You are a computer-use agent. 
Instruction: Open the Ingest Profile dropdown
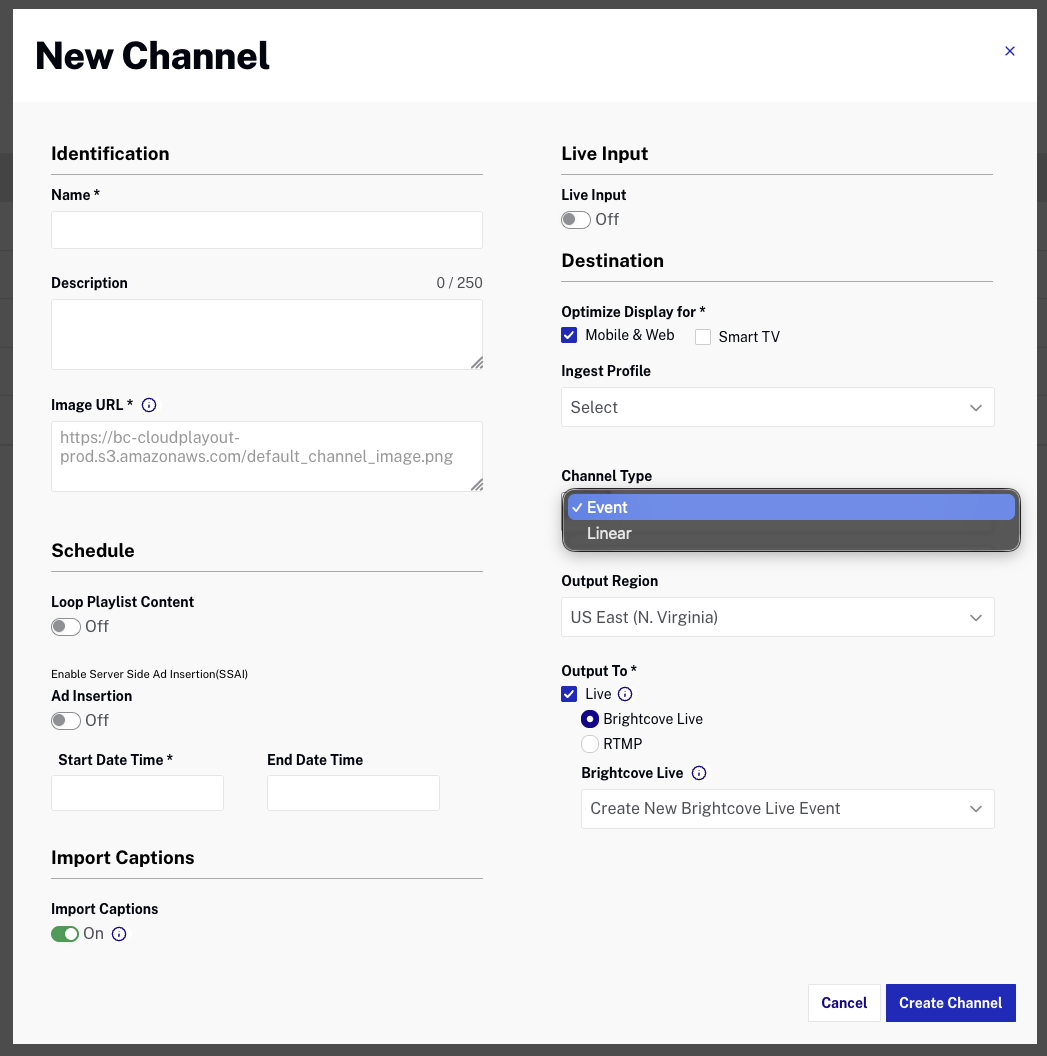(777, 407)
